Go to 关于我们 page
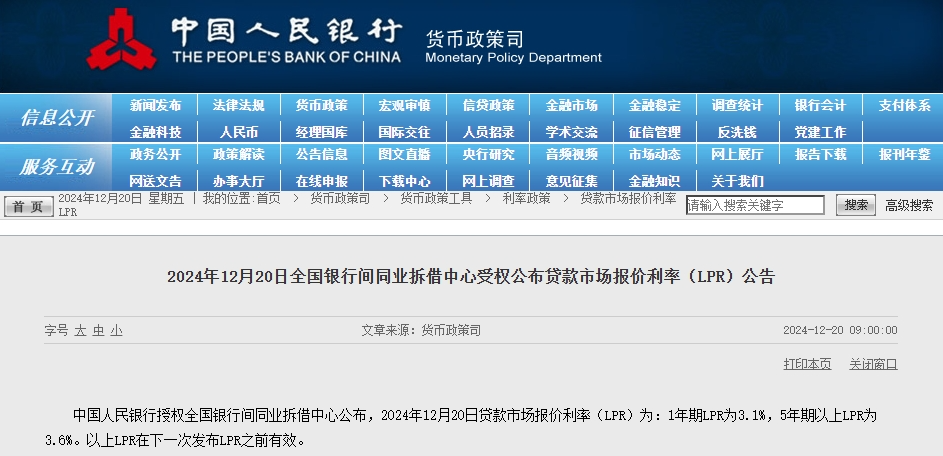Screen dimensions: 943x456 737,181
